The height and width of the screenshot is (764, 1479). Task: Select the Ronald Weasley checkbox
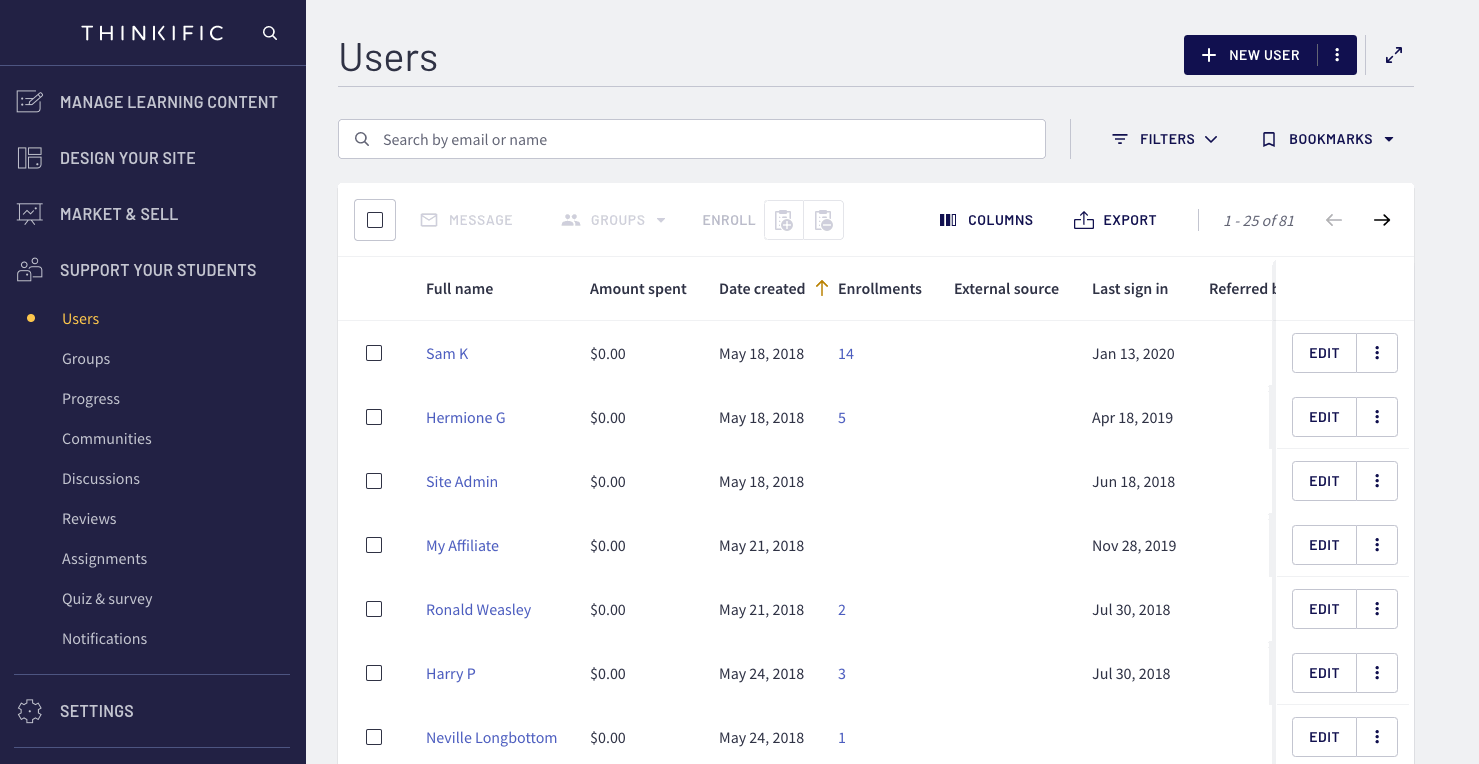click(374, 609)
